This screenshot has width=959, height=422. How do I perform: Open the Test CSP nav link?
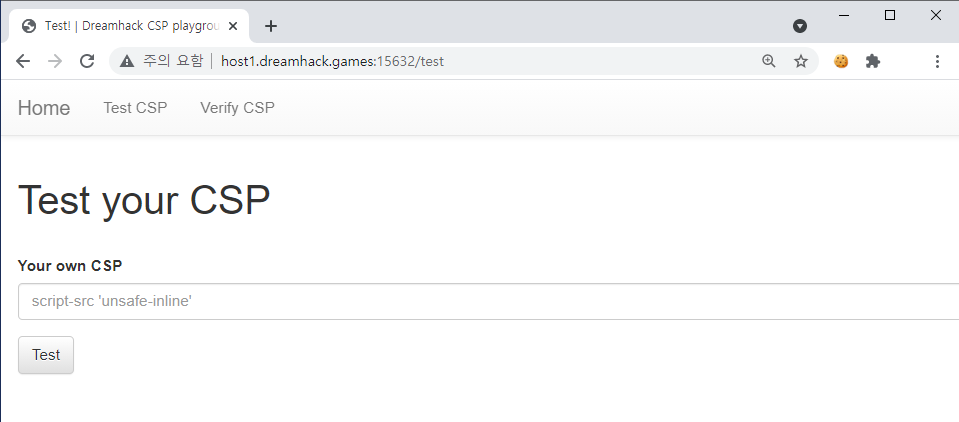tap(135, 108)
